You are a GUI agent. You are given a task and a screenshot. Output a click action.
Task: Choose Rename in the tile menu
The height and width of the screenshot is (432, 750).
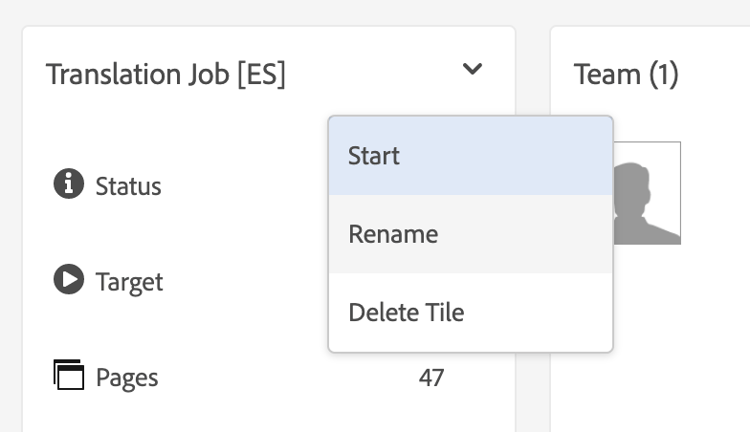(x=470, y=234)
